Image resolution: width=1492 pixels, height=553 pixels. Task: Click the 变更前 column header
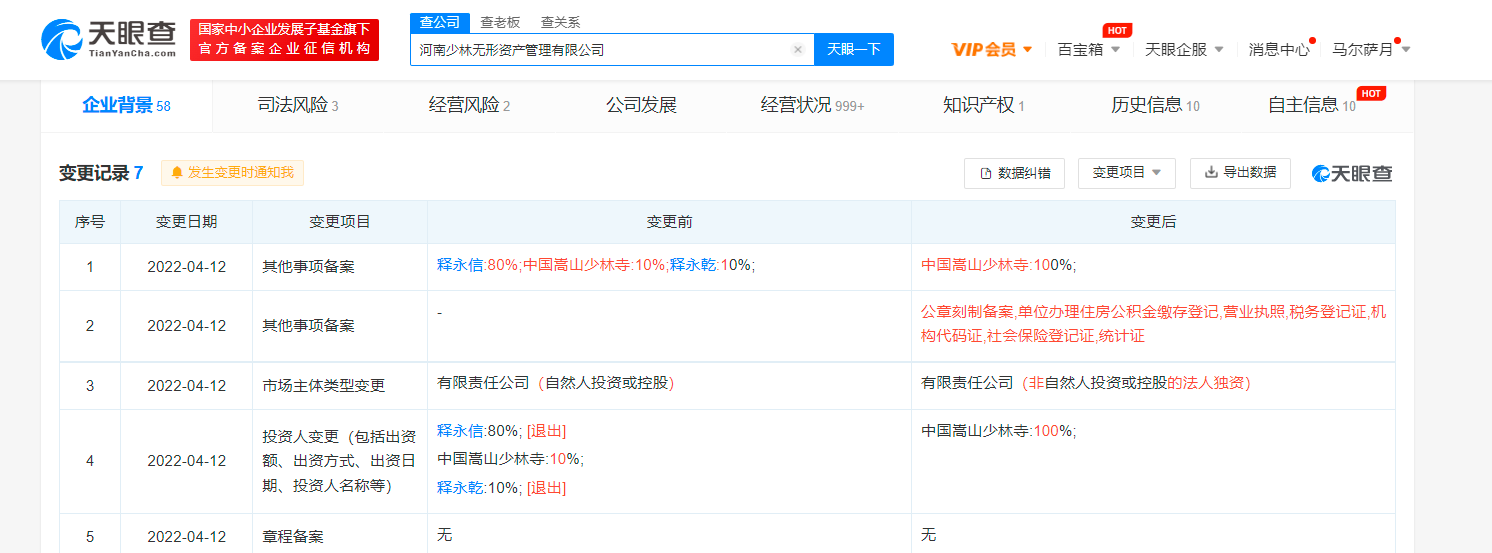(669, 222)
